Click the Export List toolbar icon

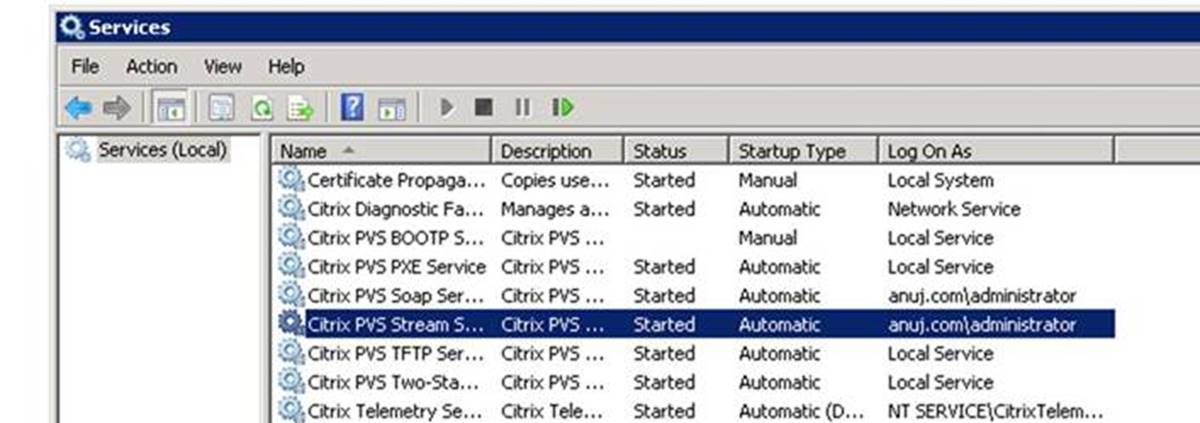click(301, 107)
